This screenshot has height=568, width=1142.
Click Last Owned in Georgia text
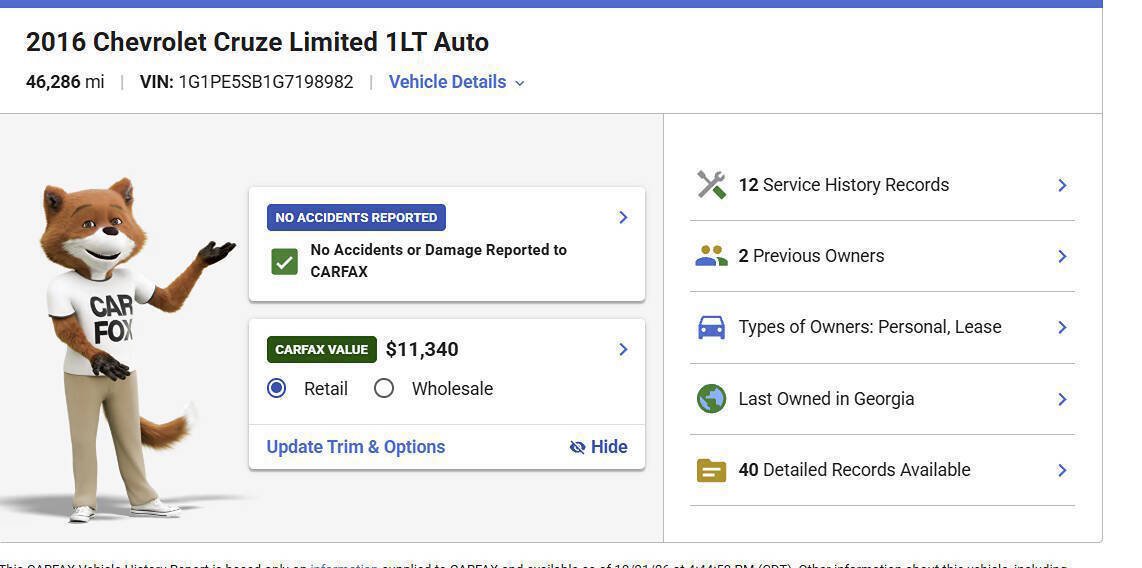(x=826, y=399)
